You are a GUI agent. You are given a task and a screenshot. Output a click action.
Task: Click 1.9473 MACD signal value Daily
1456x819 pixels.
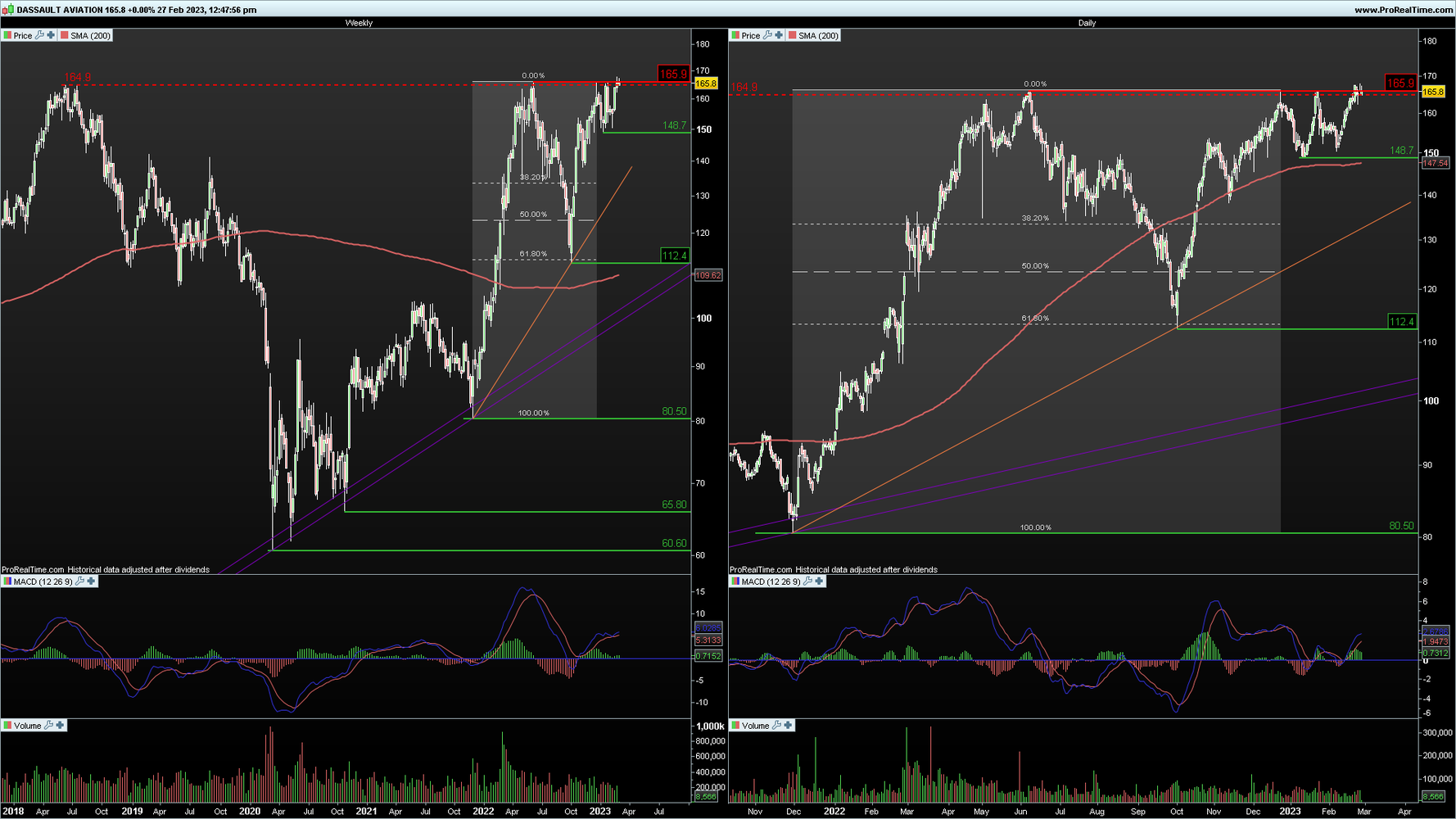tap(1436, 642)
